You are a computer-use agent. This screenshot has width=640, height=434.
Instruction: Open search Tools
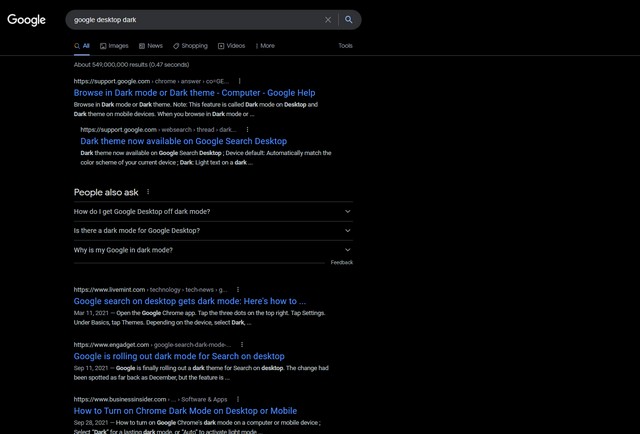345,46
